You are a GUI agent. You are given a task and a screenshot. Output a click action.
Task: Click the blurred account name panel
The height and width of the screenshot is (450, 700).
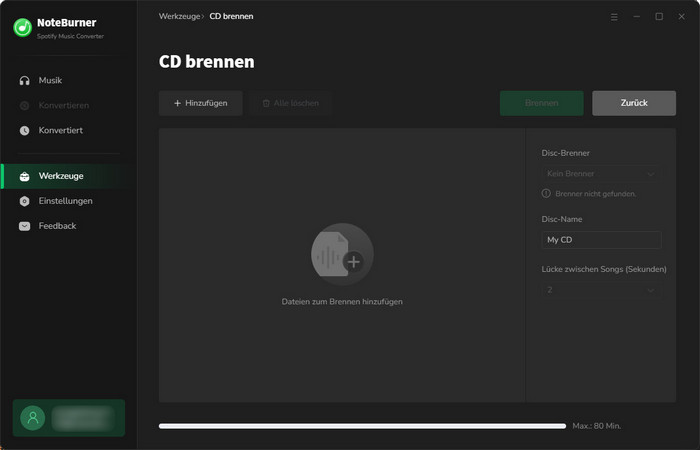pyautogui.click(x=83, y=418)
